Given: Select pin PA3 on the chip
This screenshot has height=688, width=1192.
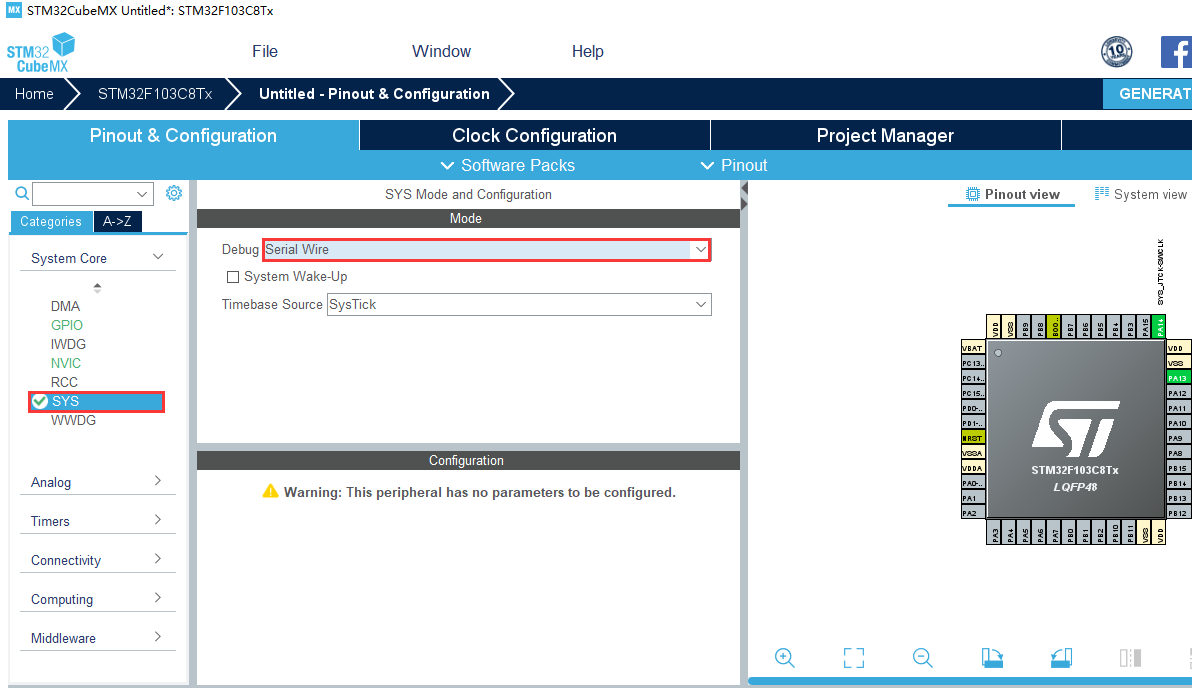Looking at the screenshot, I should (x=995, y=533).
